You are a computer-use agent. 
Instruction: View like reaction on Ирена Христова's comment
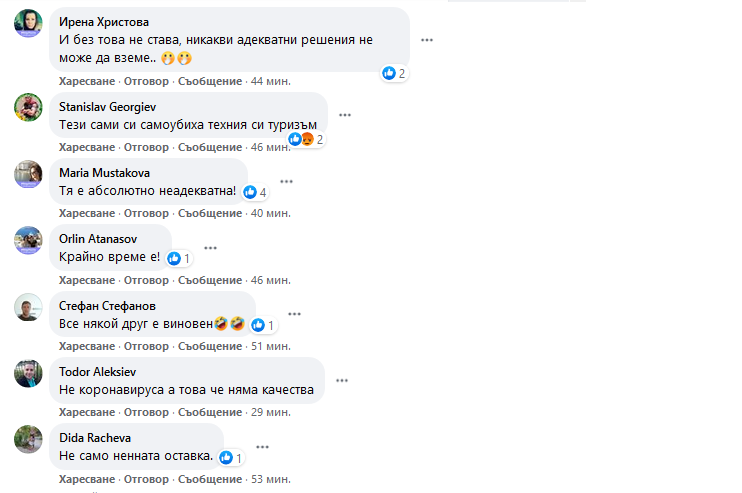pos(394,73)
